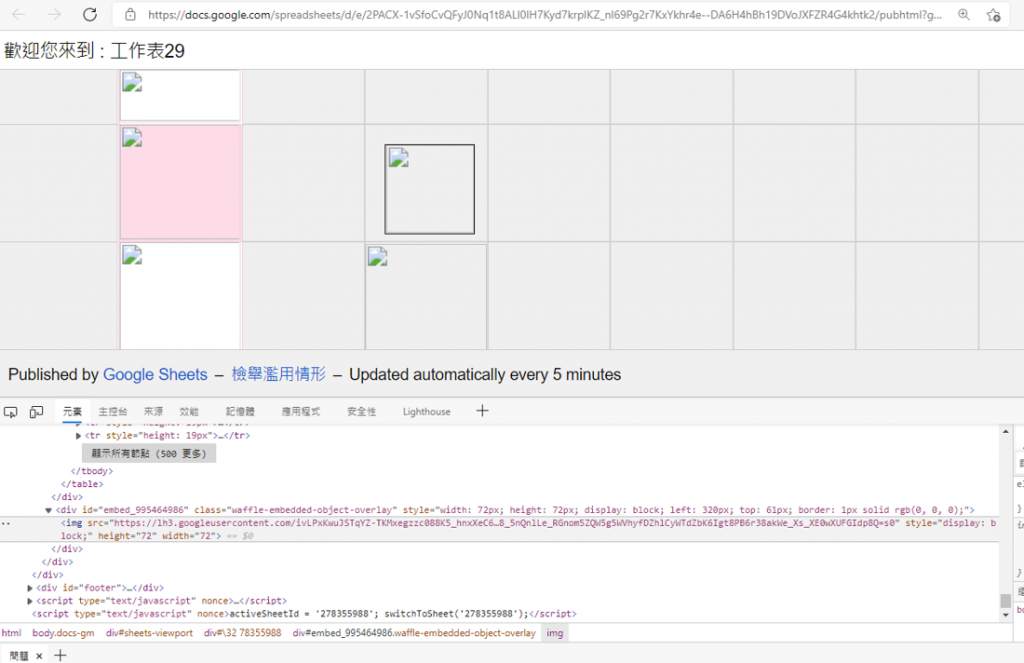Image resolution: width=1024 pixels, height=663 pixels.
Task: Close the 問題 drawer tab
Action: 39,656
